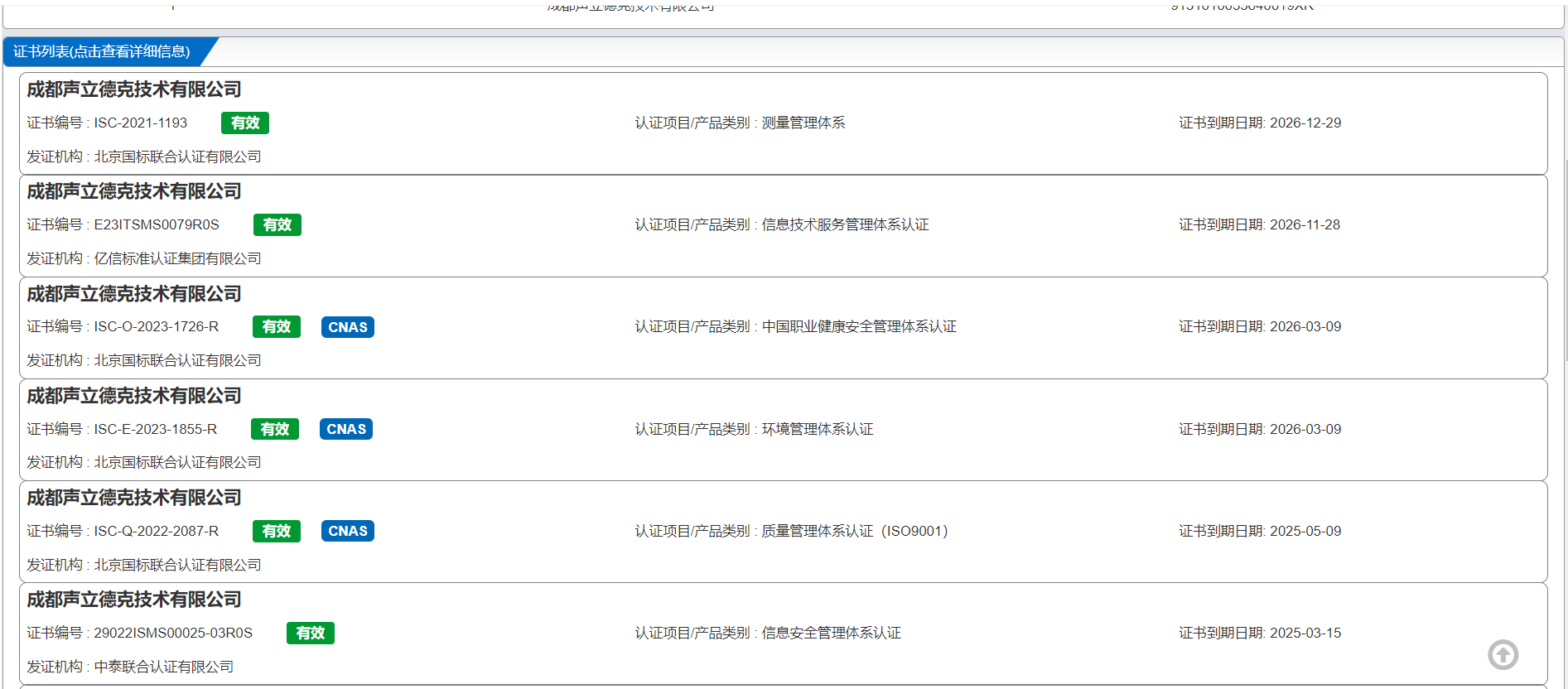Click 发证机构 北京国标联合认证有限公司 under ISC-2021-1193

177,157
